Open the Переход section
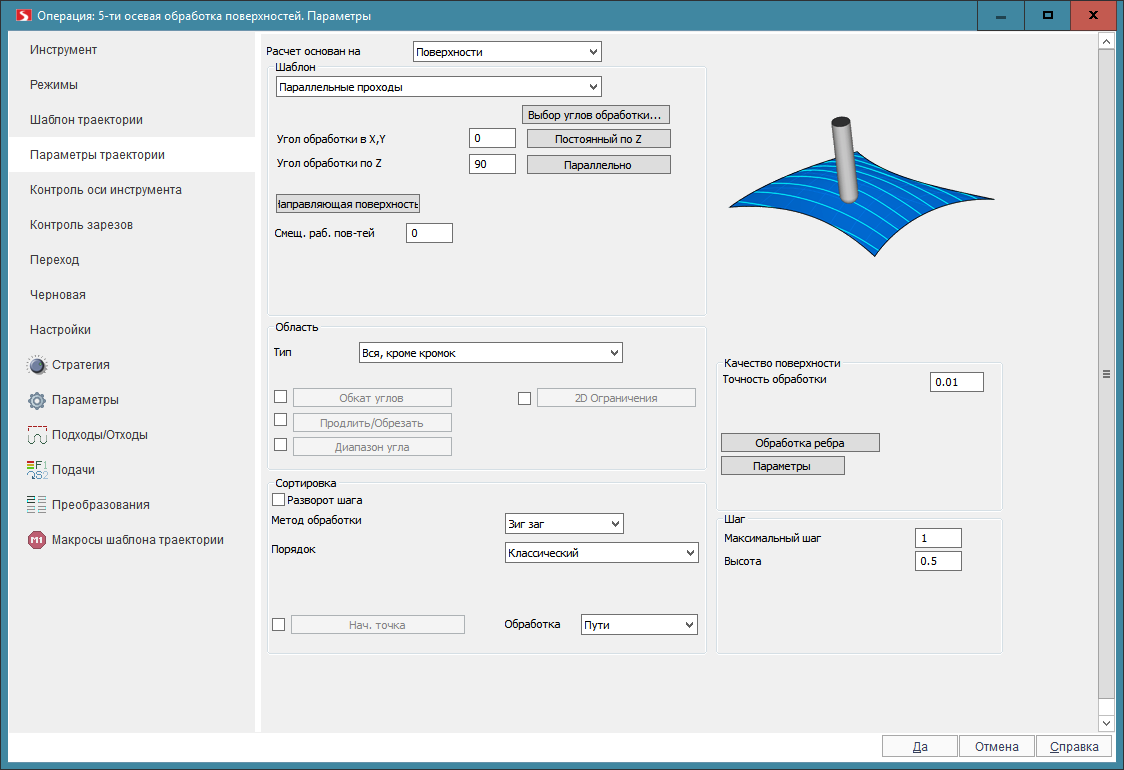The width and height of the screenshot is (1124, 770). (x=132, y=260)
